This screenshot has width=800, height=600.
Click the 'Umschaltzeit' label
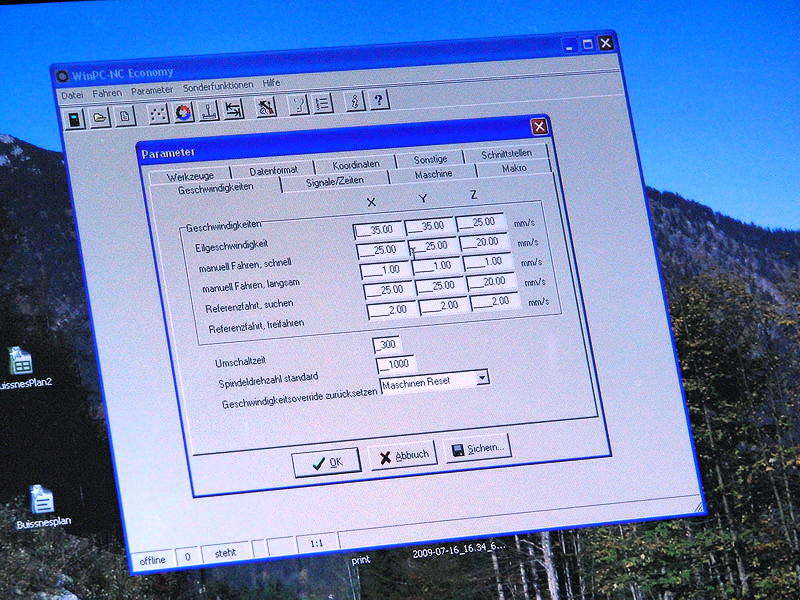[240, 362]
